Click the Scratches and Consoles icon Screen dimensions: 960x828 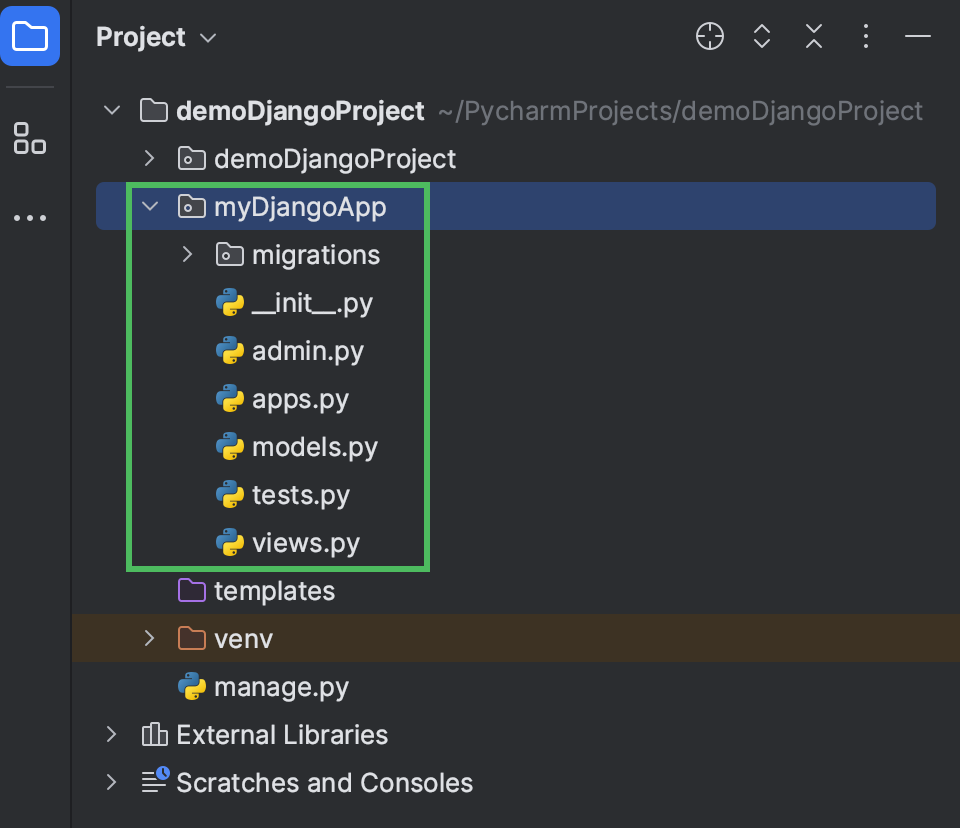[x=154, y=783]
